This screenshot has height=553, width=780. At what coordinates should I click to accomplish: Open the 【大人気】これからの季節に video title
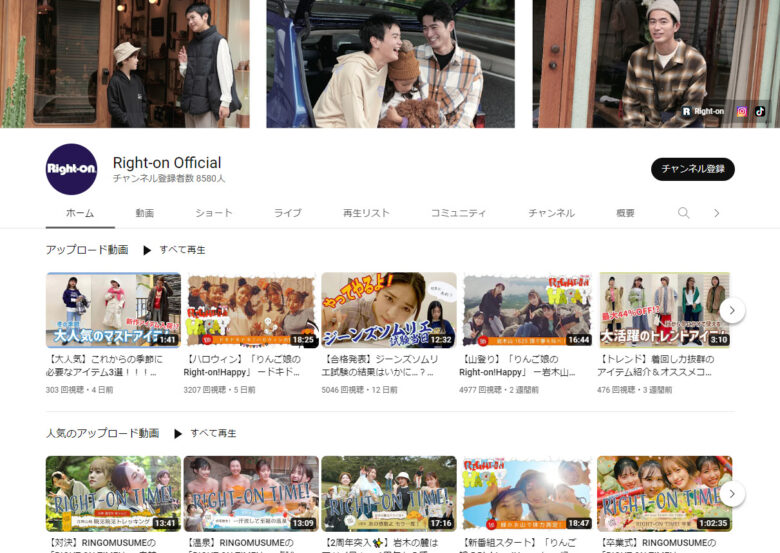click(x=104, y=366)
